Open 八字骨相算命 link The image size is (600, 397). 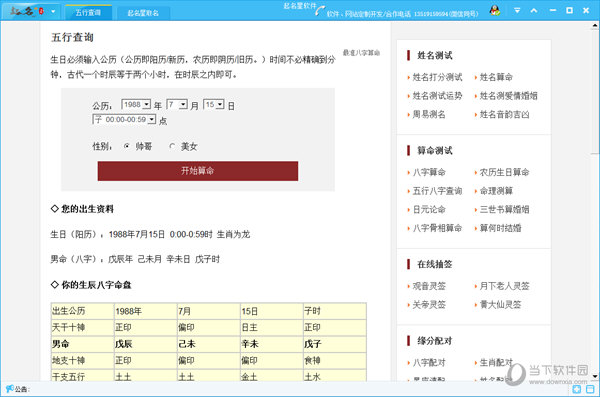click(437, 228)
